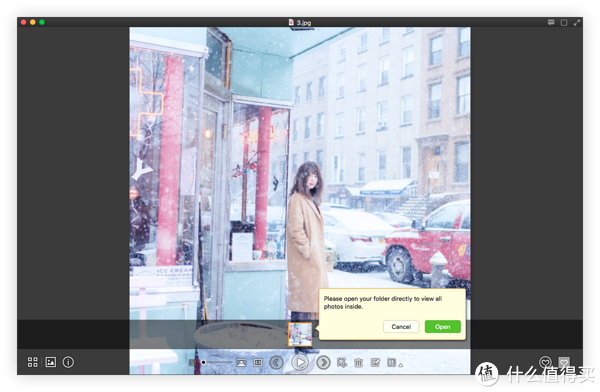Delete the current photo
Screen dimensions: 600x392
pos(359,362)
